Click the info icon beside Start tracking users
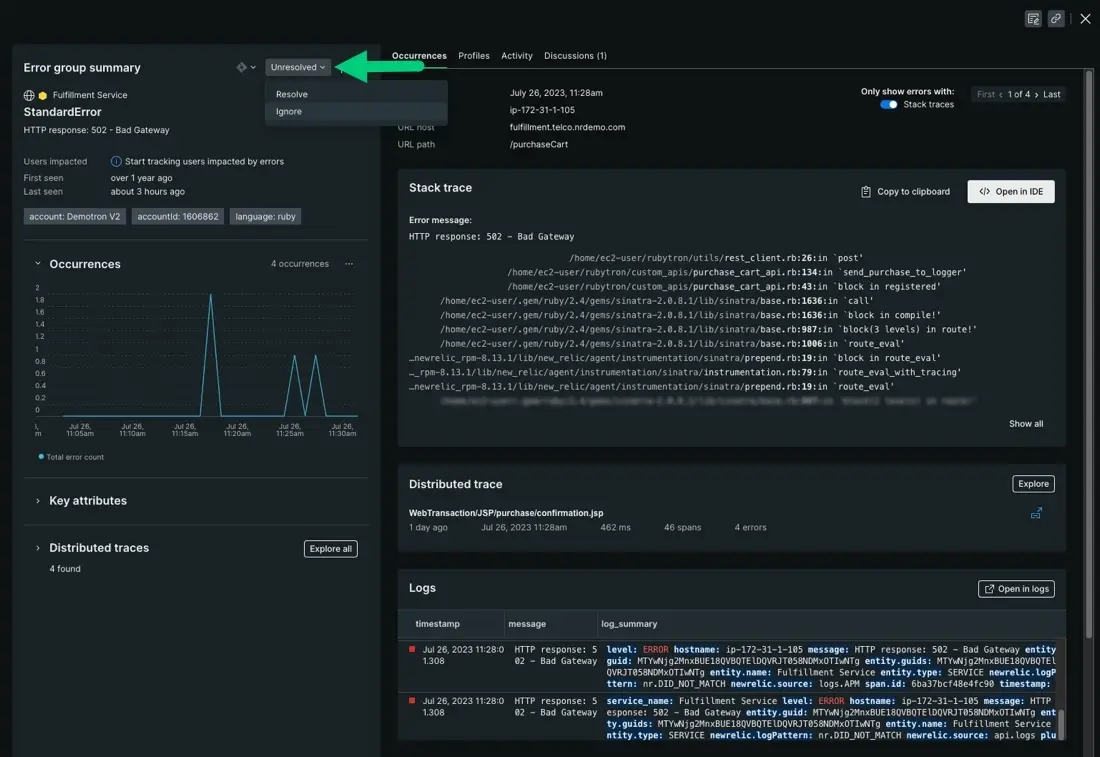1100x757 pixels. 116,161
